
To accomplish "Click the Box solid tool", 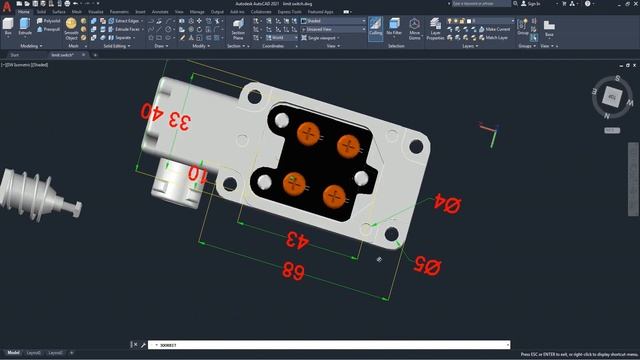I will tap(8, 27).
